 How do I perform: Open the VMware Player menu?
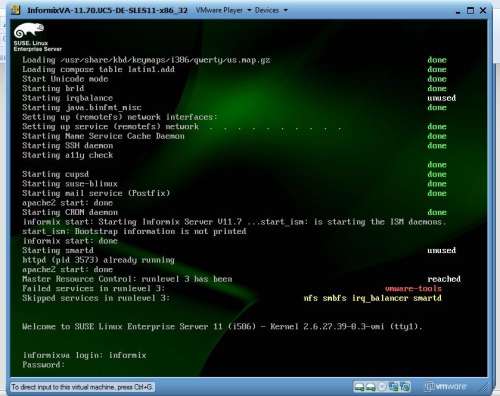pyautogui.click(x=219, y=10)
